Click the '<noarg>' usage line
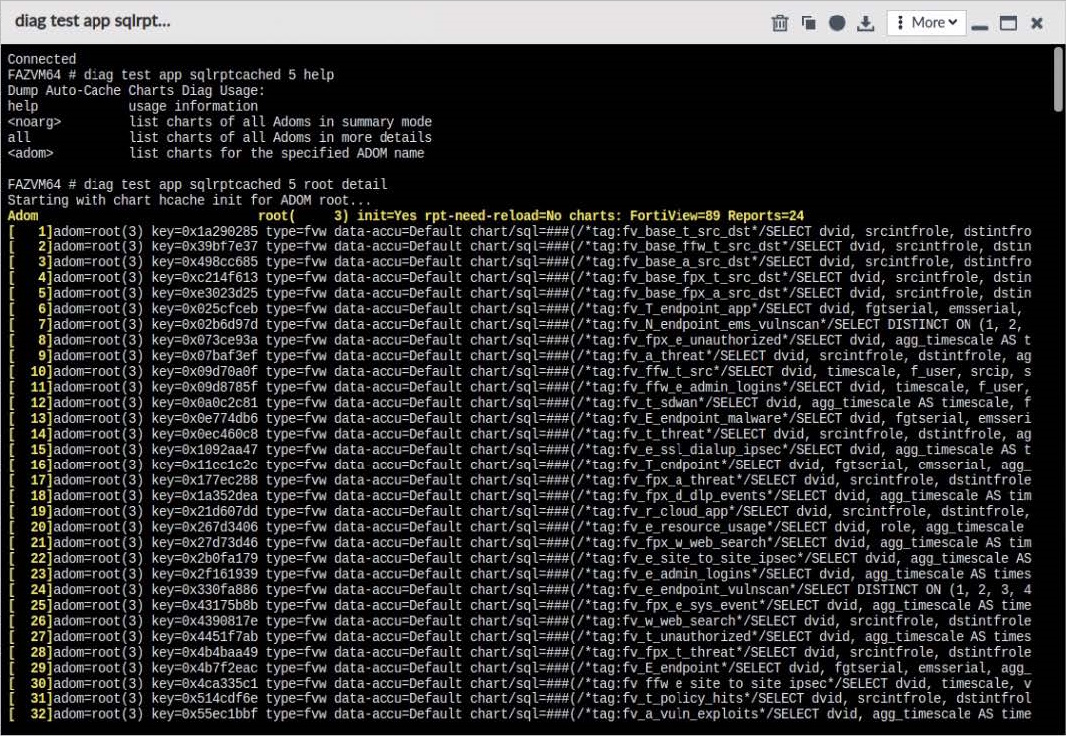1066x736 pixels. coord(220,122)
